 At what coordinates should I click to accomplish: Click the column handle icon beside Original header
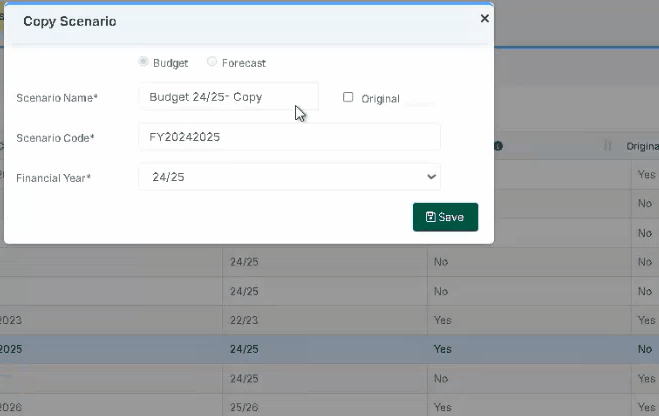[x=608, y=146]
